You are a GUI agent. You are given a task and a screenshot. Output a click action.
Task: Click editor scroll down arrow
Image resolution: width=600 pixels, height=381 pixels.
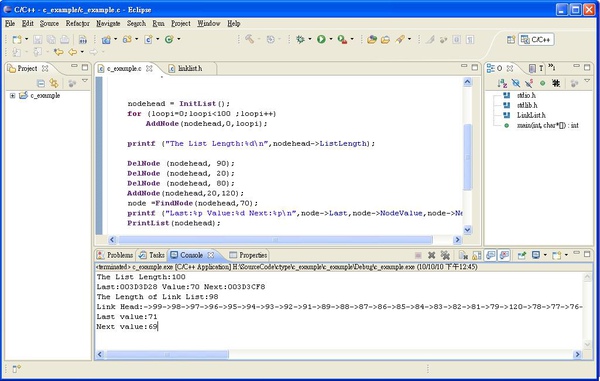coord(468,230)
